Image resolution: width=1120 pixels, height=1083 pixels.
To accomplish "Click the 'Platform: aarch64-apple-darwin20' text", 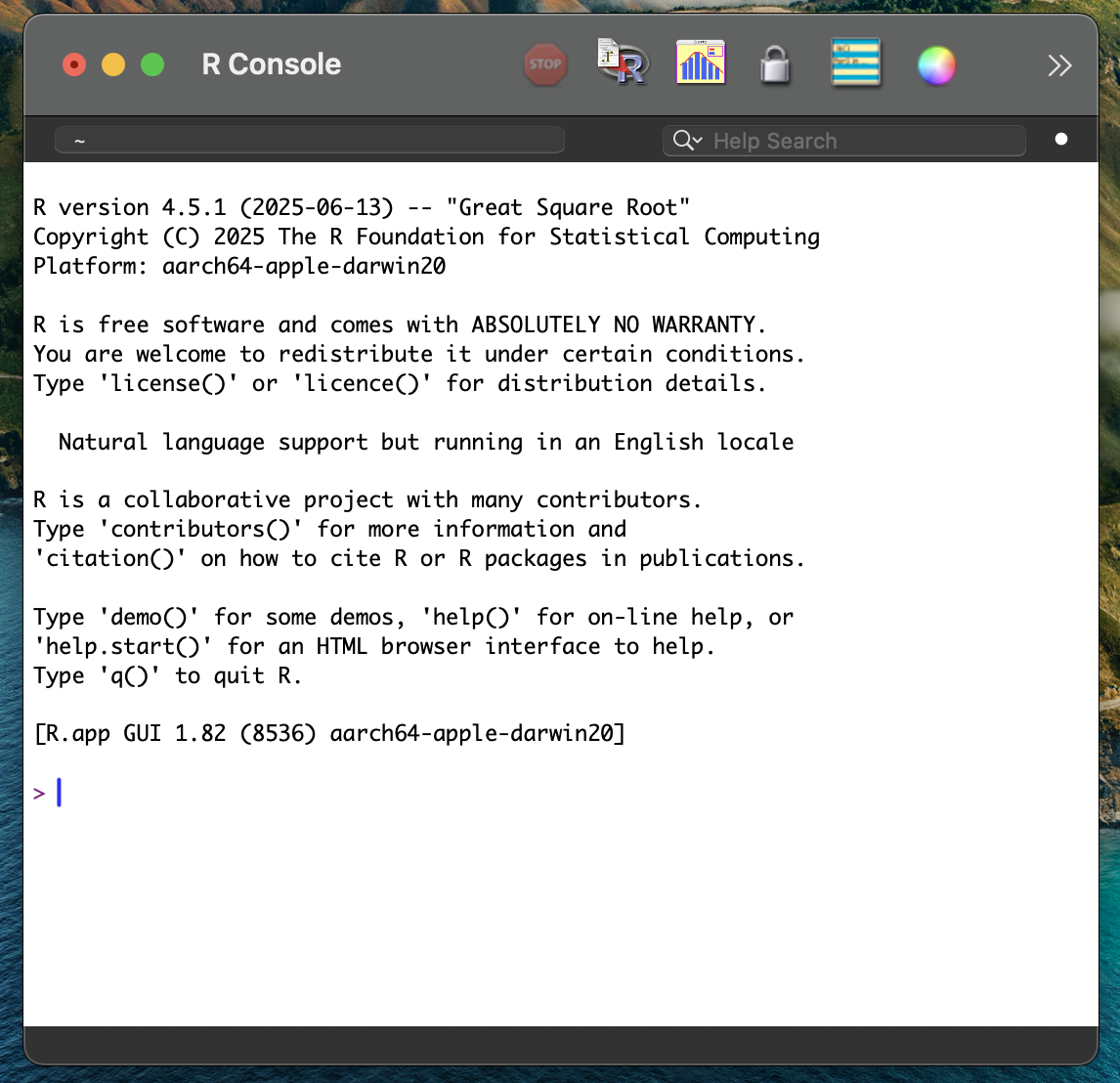I will (239, 266).
